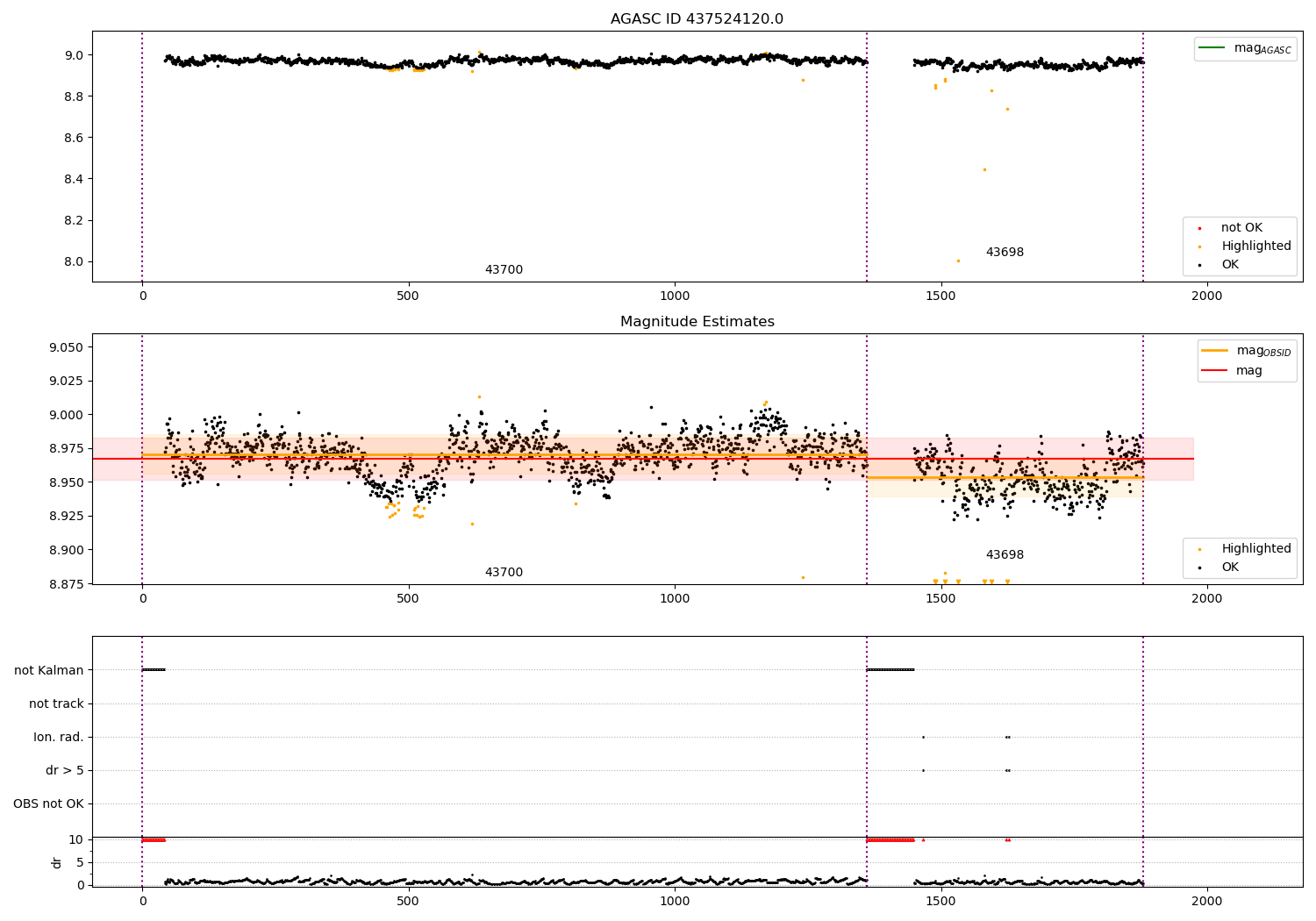
Task: Click the '9.000' y-tick in middle panel
Action: [66, 415]
